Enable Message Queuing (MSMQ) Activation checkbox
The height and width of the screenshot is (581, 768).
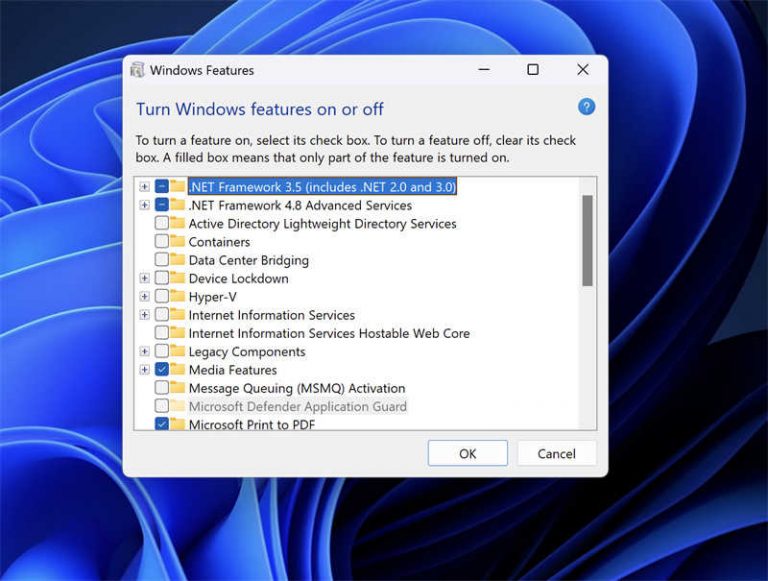pyautogui.click(x=162, y=387)
